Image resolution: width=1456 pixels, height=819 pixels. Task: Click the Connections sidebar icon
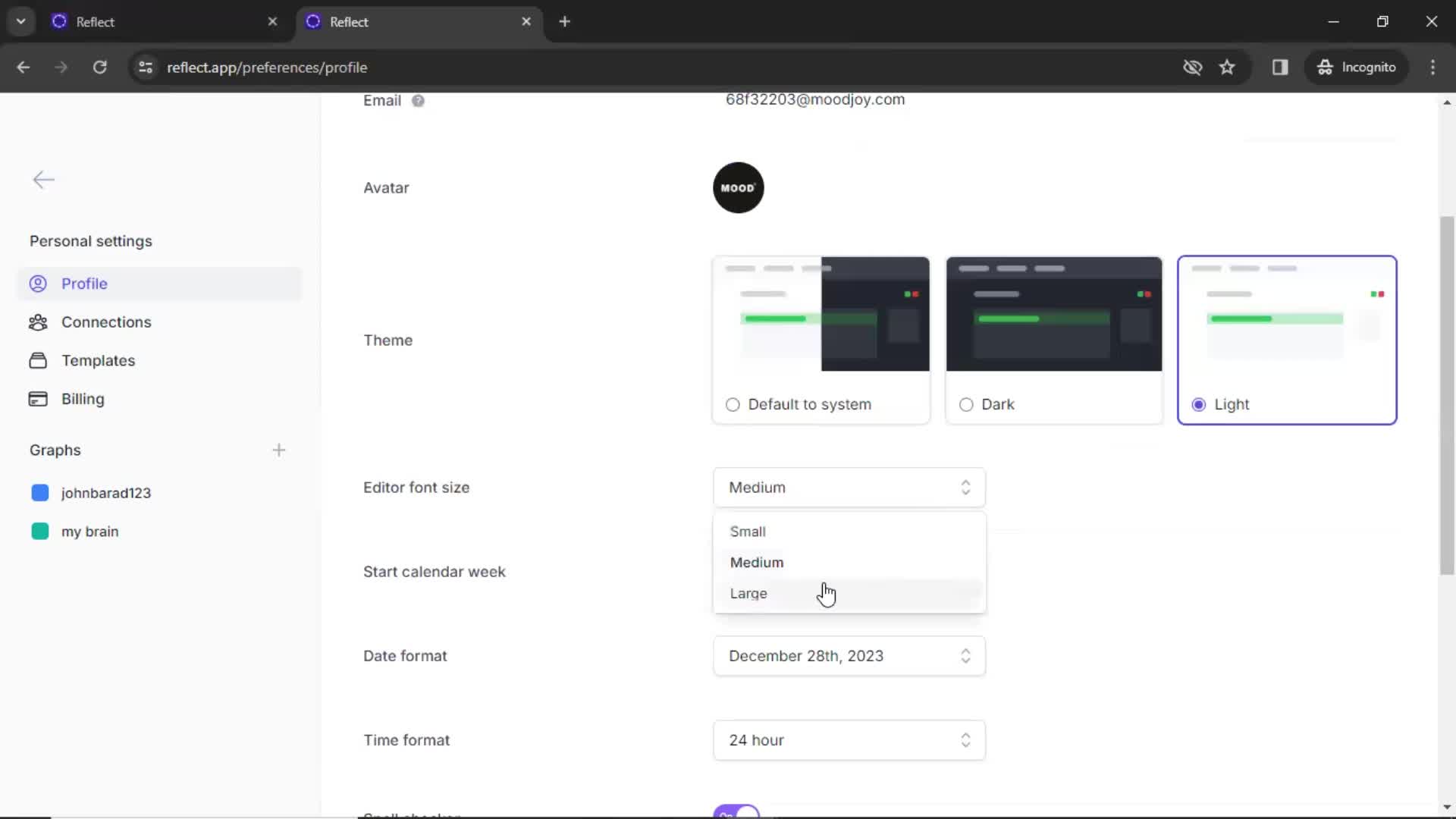pyautogui.click(x=37, y=322)
